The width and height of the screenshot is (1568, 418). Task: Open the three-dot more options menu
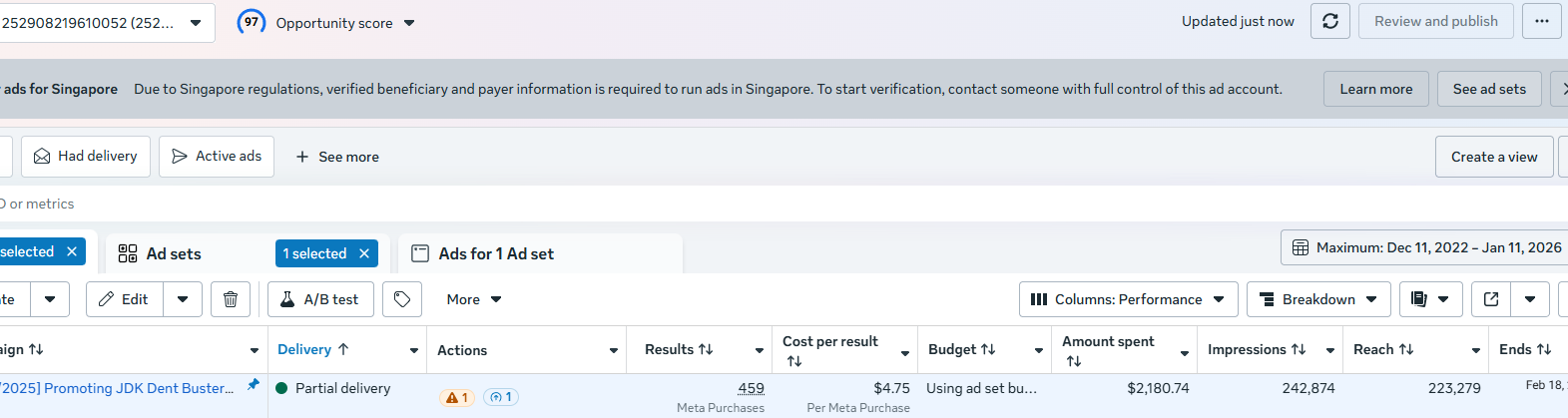pyautogui.click(x=1542, y=21)
